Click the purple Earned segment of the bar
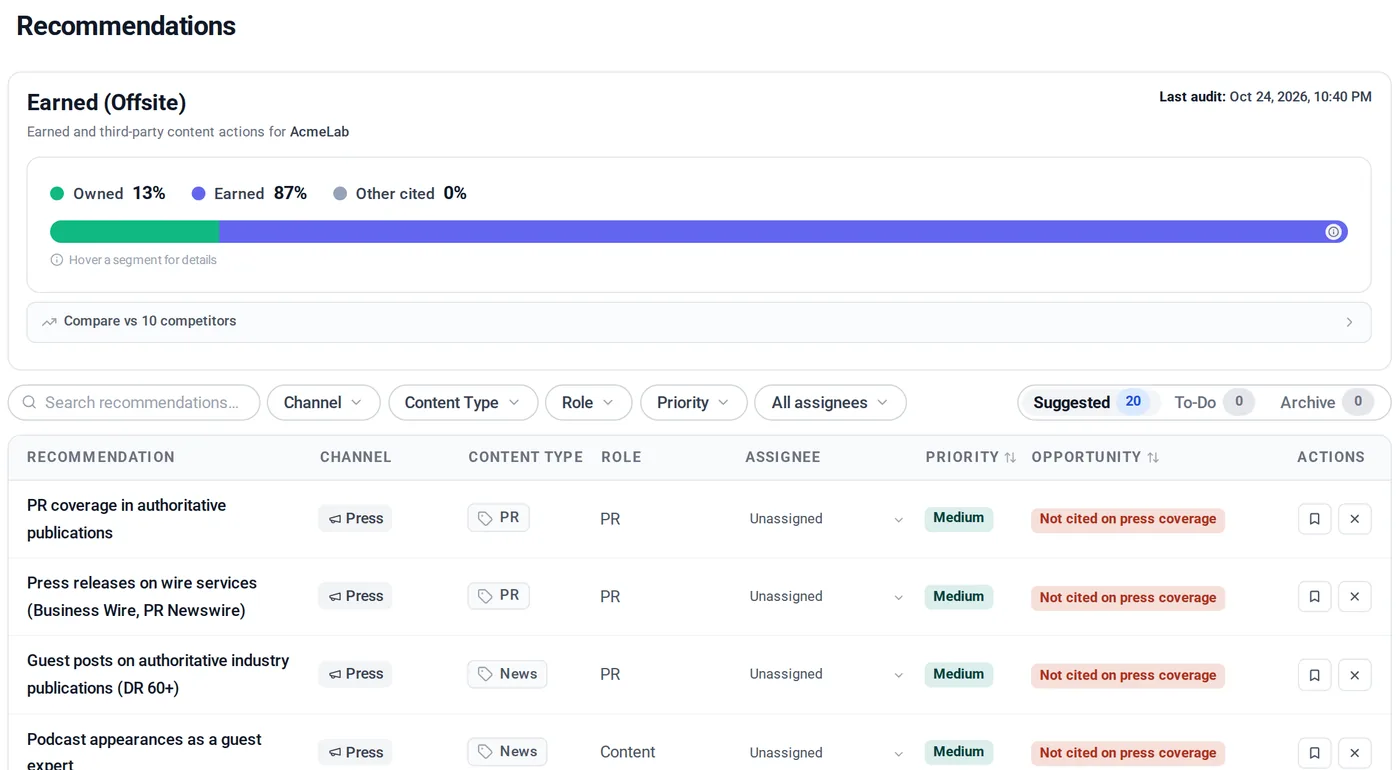The image size is (1400, 770). (783, 232)
